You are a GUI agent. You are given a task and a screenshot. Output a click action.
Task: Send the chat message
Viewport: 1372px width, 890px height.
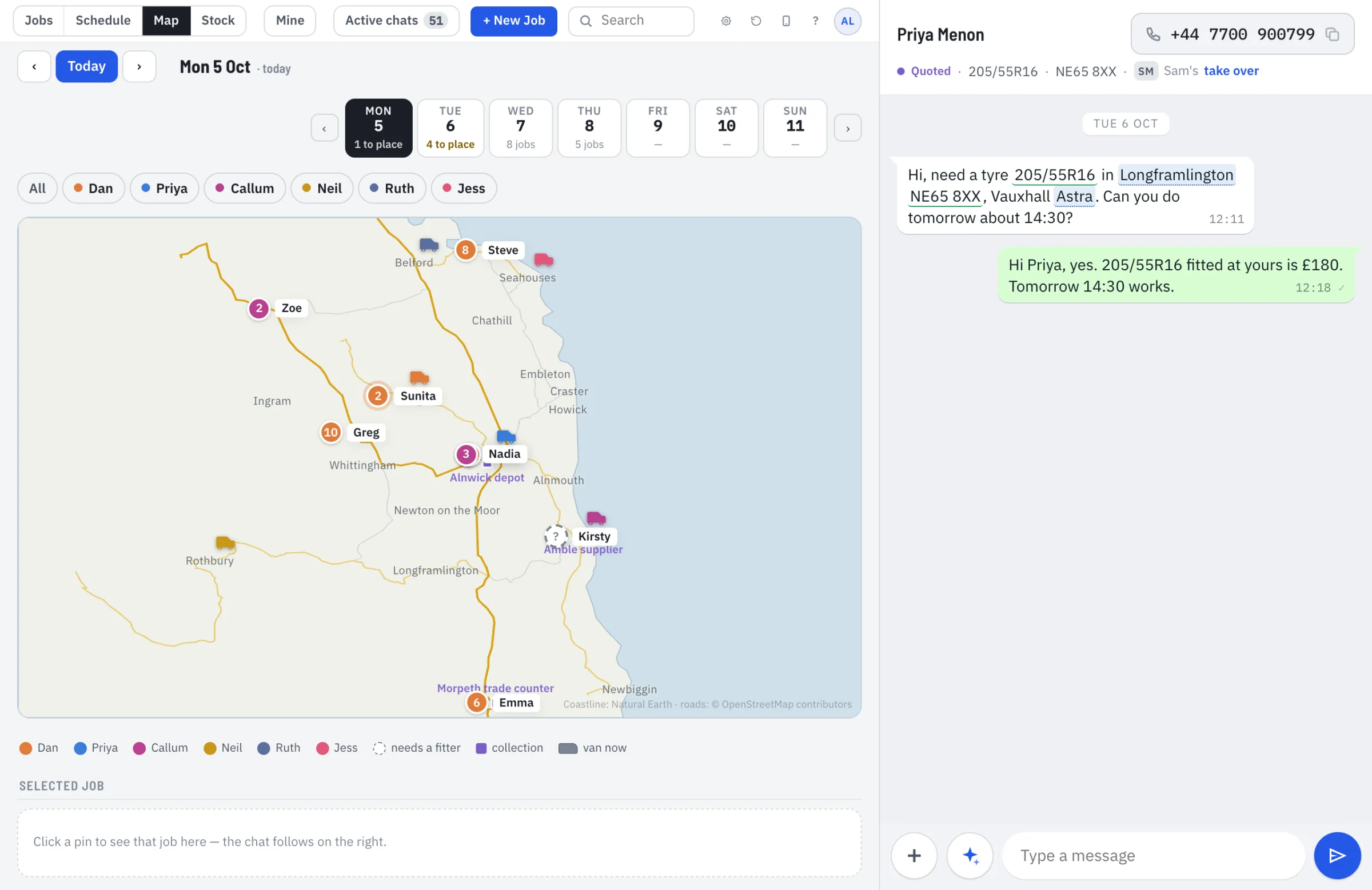[x=1337, y=855]
